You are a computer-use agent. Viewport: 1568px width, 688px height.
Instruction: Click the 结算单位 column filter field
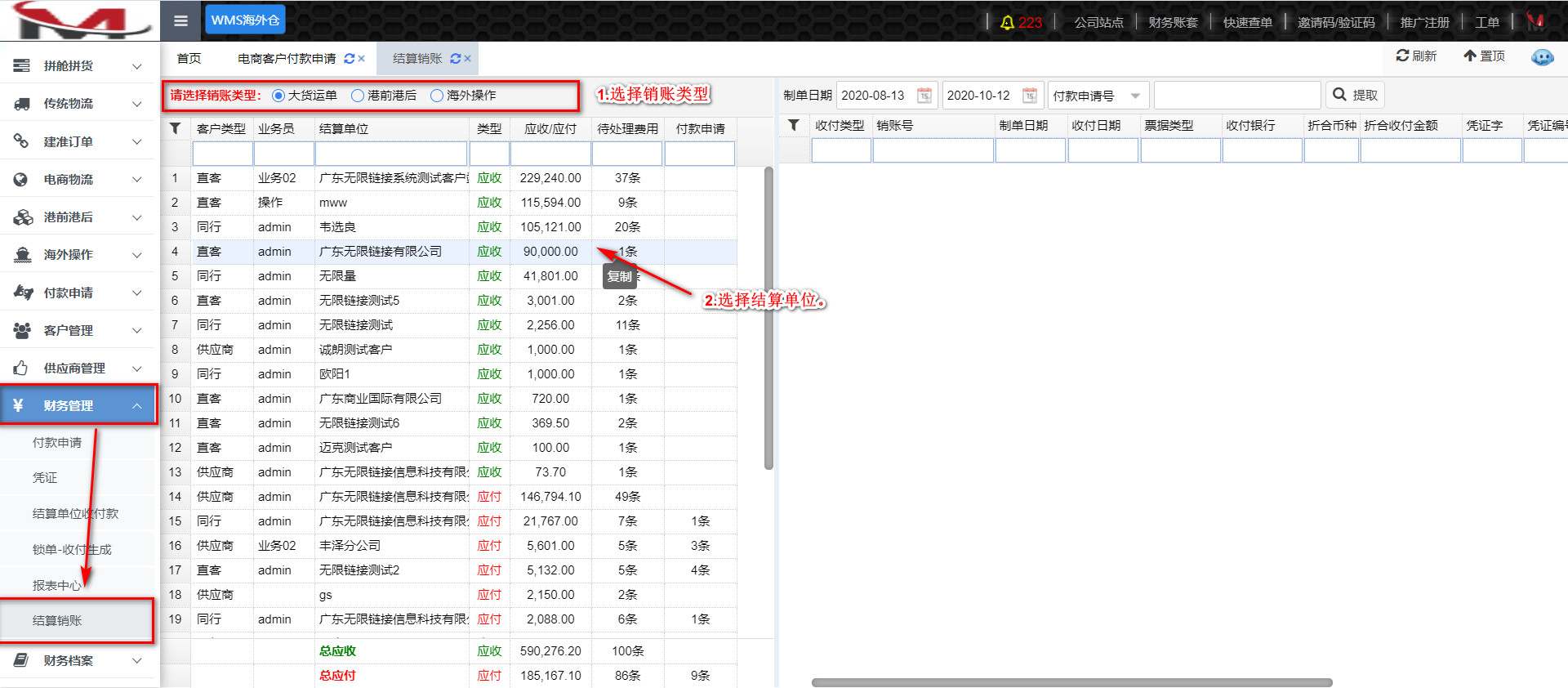(391, 154)
